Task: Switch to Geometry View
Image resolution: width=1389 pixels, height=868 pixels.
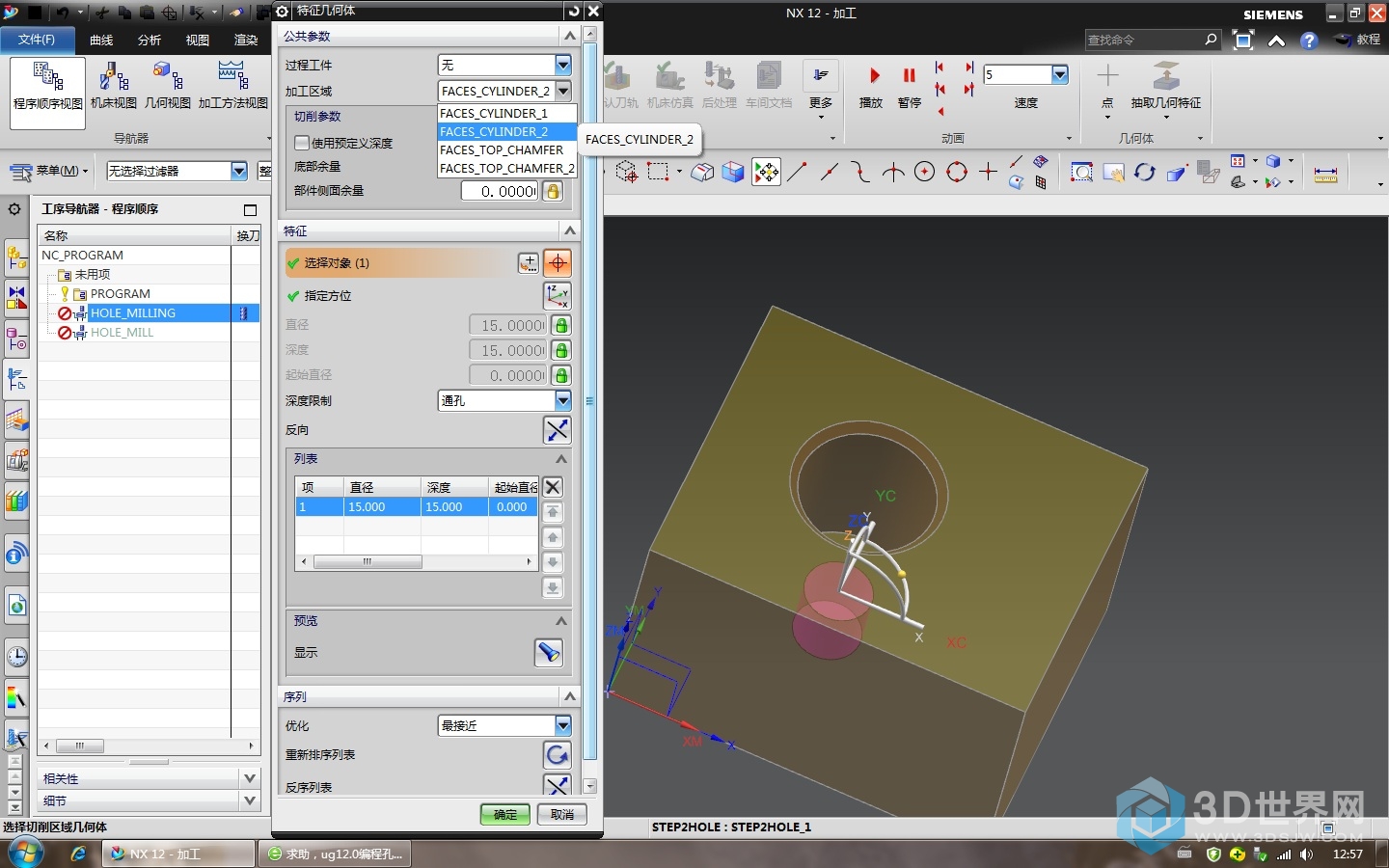Action: 168,85
